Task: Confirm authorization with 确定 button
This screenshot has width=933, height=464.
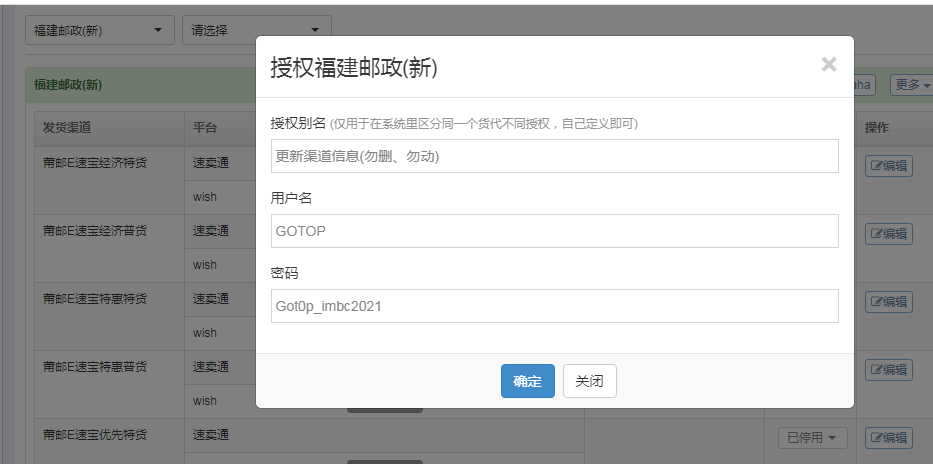Action: (528, 381)
